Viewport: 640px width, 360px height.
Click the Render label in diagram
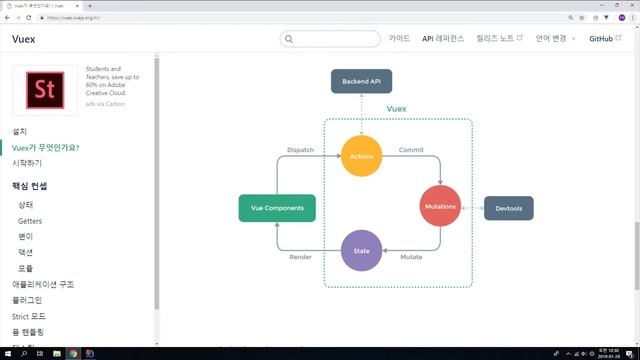300,257
